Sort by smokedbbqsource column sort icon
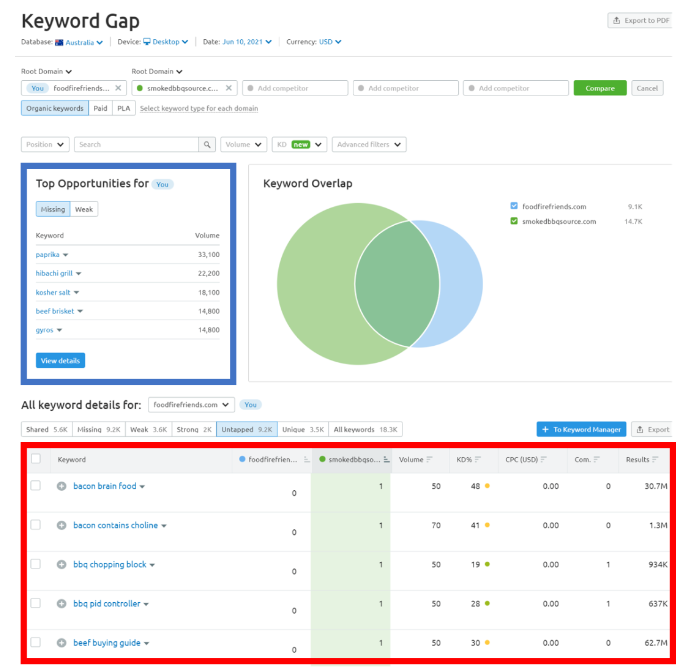The height and width of the screenshot is (672, 696). pyautogui.click(x=387, y=459)
